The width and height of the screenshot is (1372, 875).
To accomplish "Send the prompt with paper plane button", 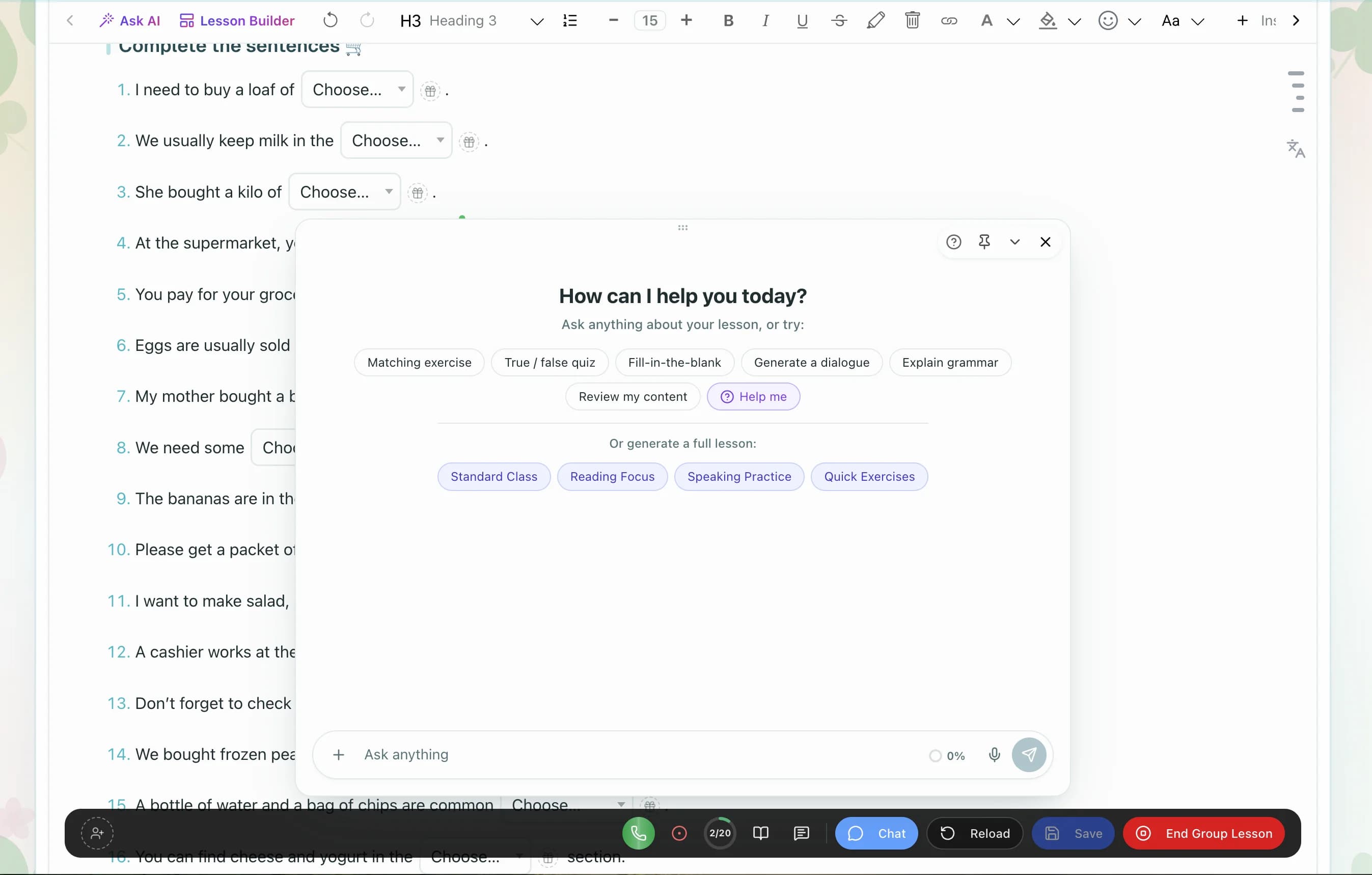I will click(x=1028, y=755).
